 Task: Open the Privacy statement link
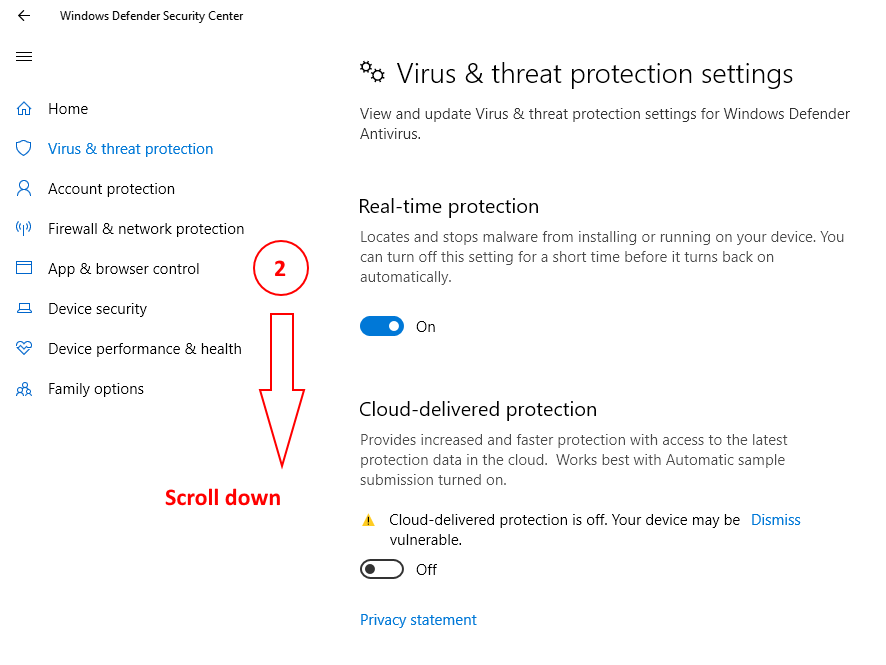click(x=418, y=620)
